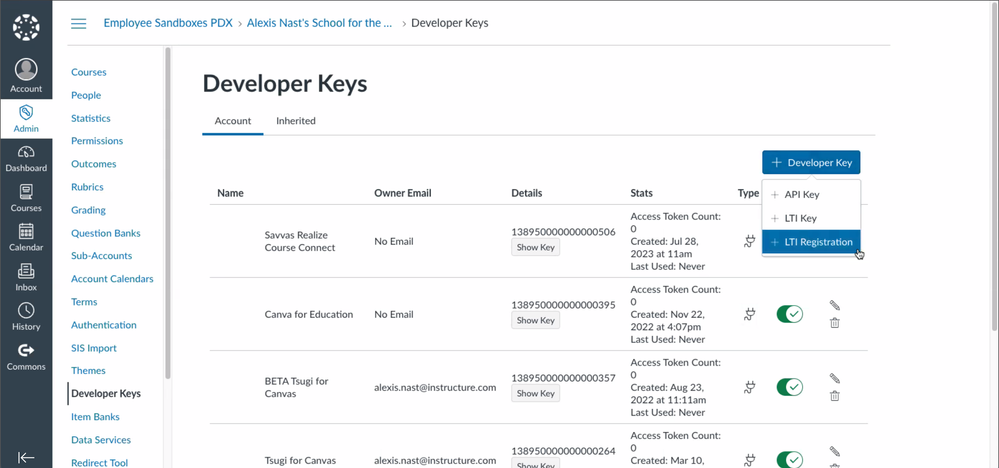Image resolution: width=999 pixels, height=468 pixels.
Task: Edit the Tsugi for Canvas key
Action: coord(835,451)
